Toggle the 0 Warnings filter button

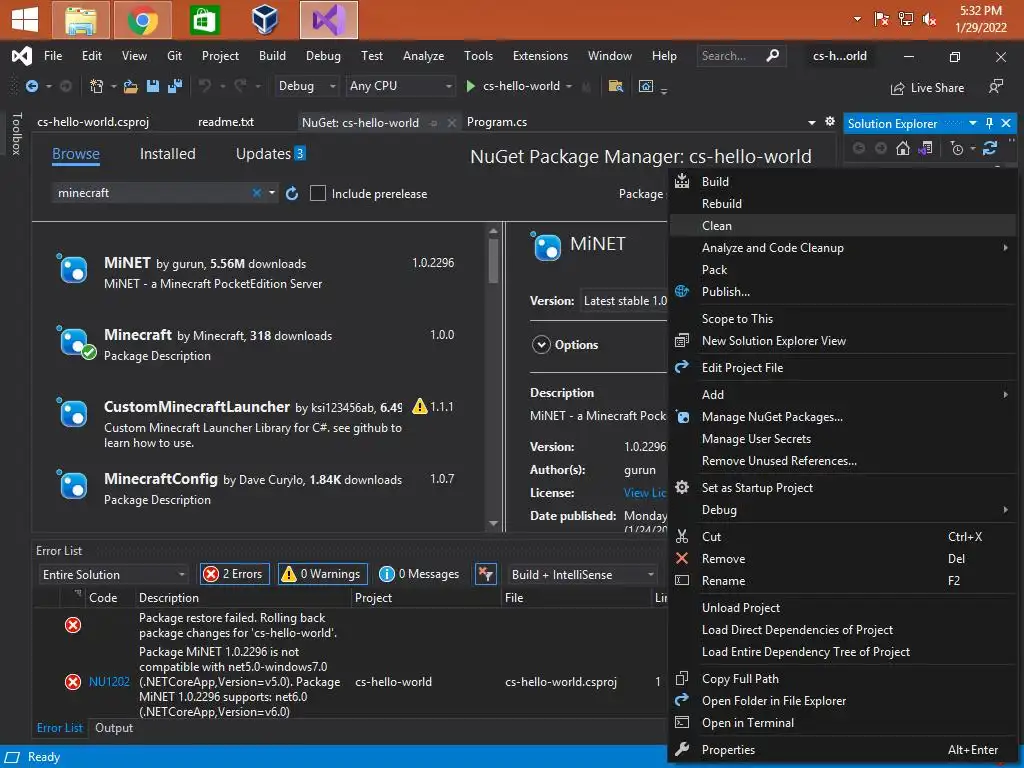[x=323, y=574]
